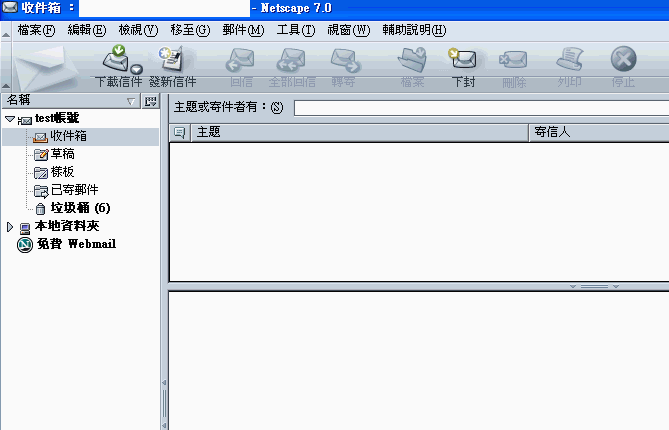
Task: Click the File (檔案) toolbar icon
Action: (x=412, y=59)
